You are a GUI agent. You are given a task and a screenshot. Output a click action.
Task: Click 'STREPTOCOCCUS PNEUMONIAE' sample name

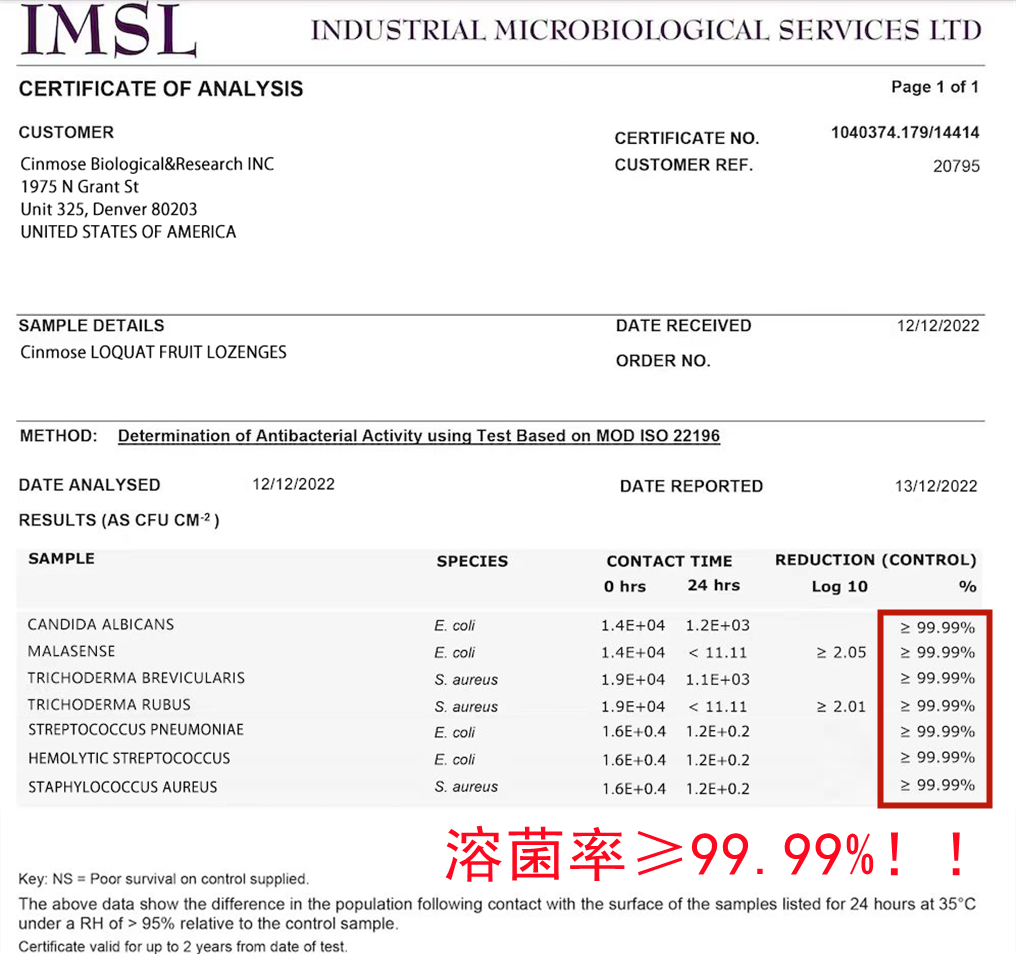click(x=136, y=730)
